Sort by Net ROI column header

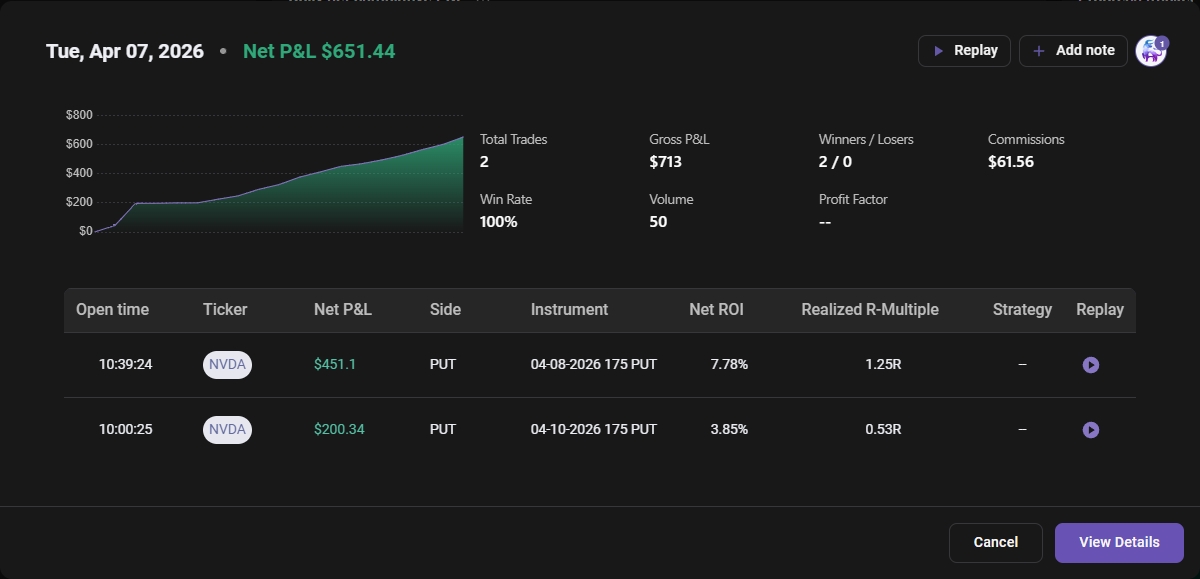click(717, 310)
